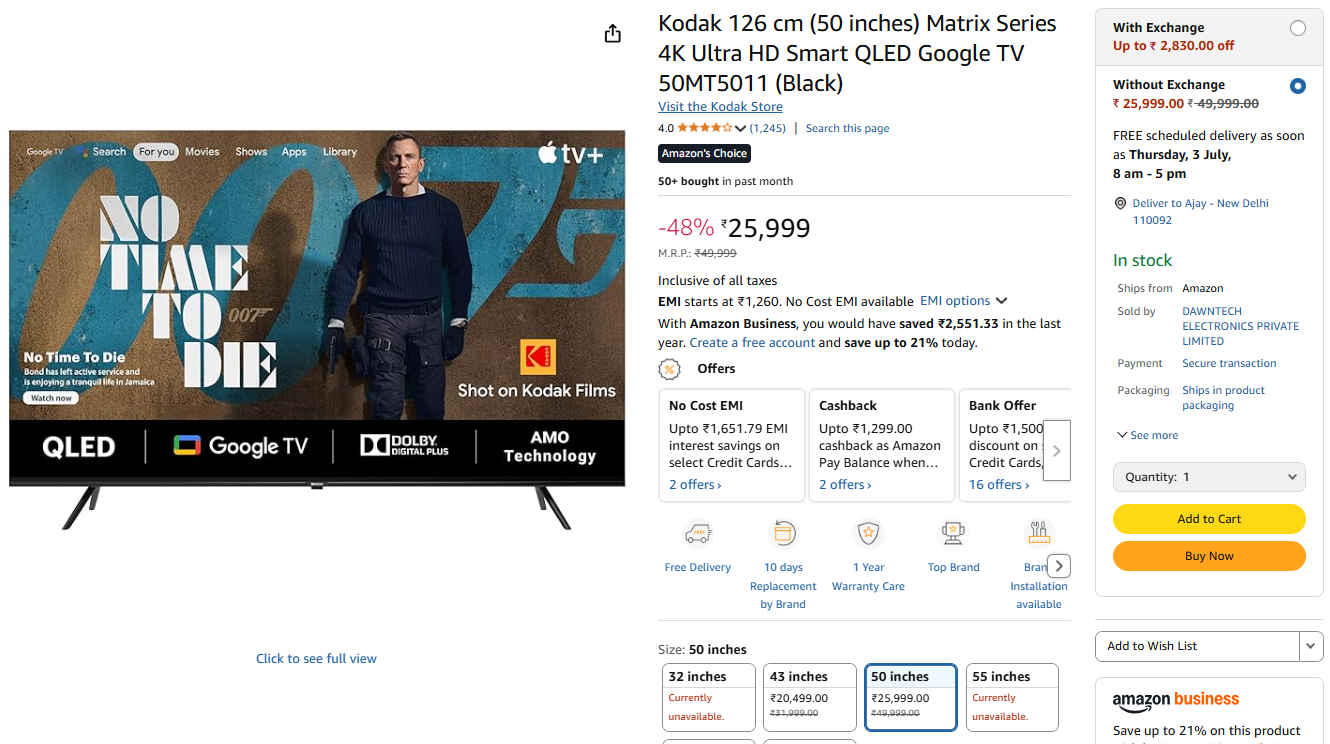This screenshot has width=1330, height=744.
Task: Click the Free Delivery truck icon
Action: click(x=697, y=533)
